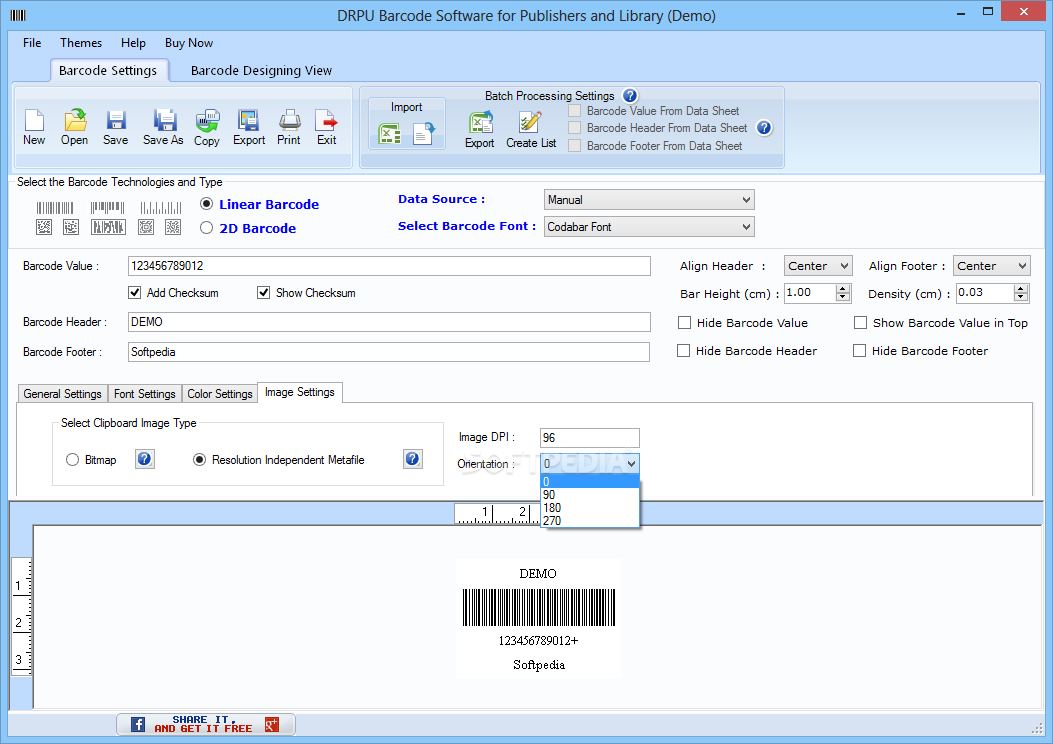Viewport: 1053px width, 744px height.
Task: Open help beside Barcode Header From Data Sheet
Action: point(764,128)
